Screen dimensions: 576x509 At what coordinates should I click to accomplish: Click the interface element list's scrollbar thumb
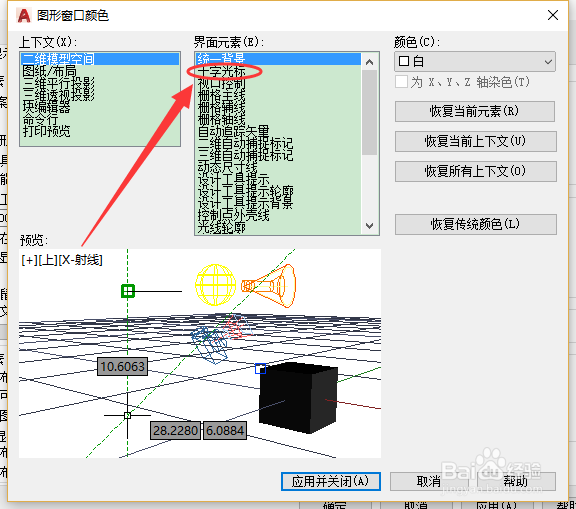pyautogui.click(x=370, y=112)
